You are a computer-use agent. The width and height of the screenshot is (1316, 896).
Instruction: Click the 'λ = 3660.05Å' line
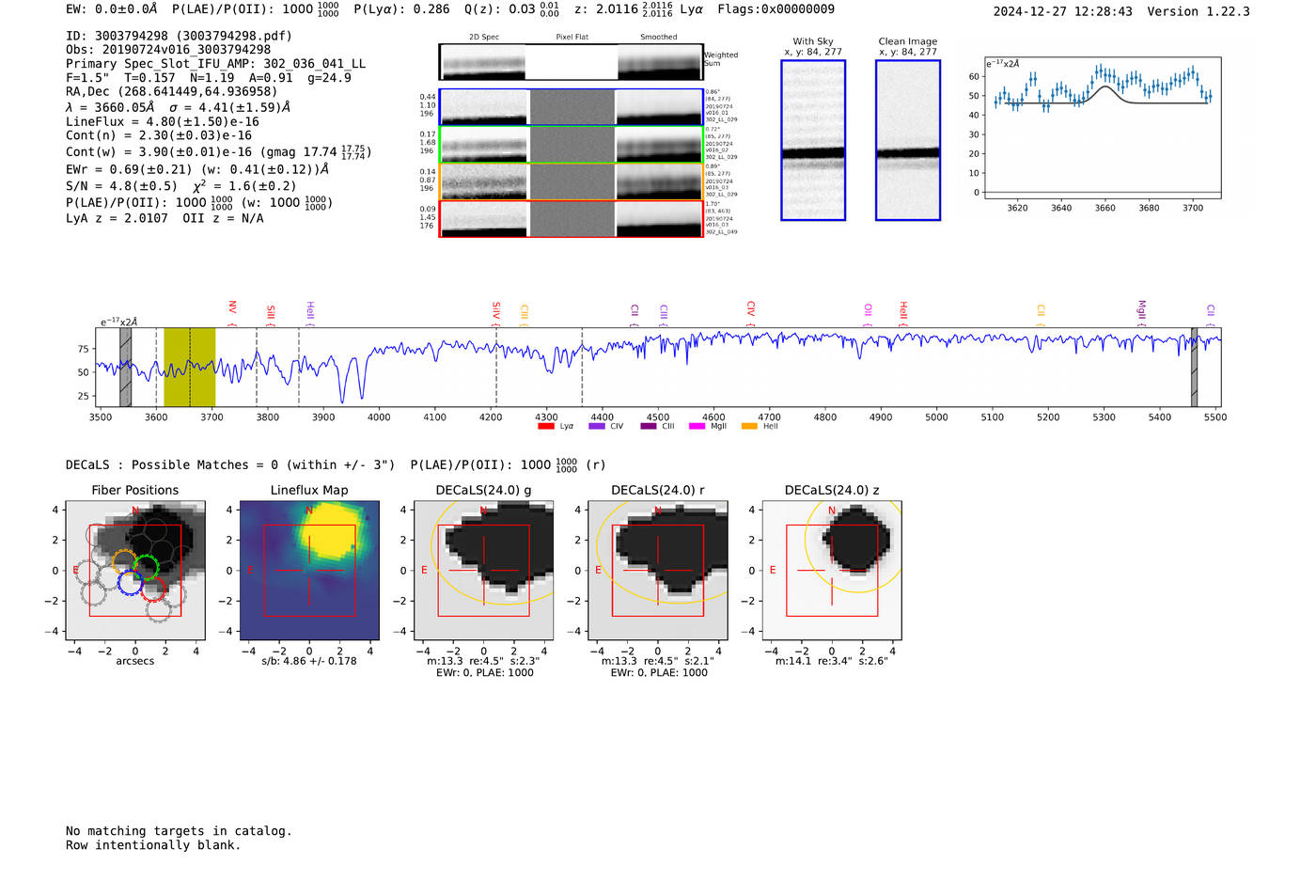(x=179, y=107)
